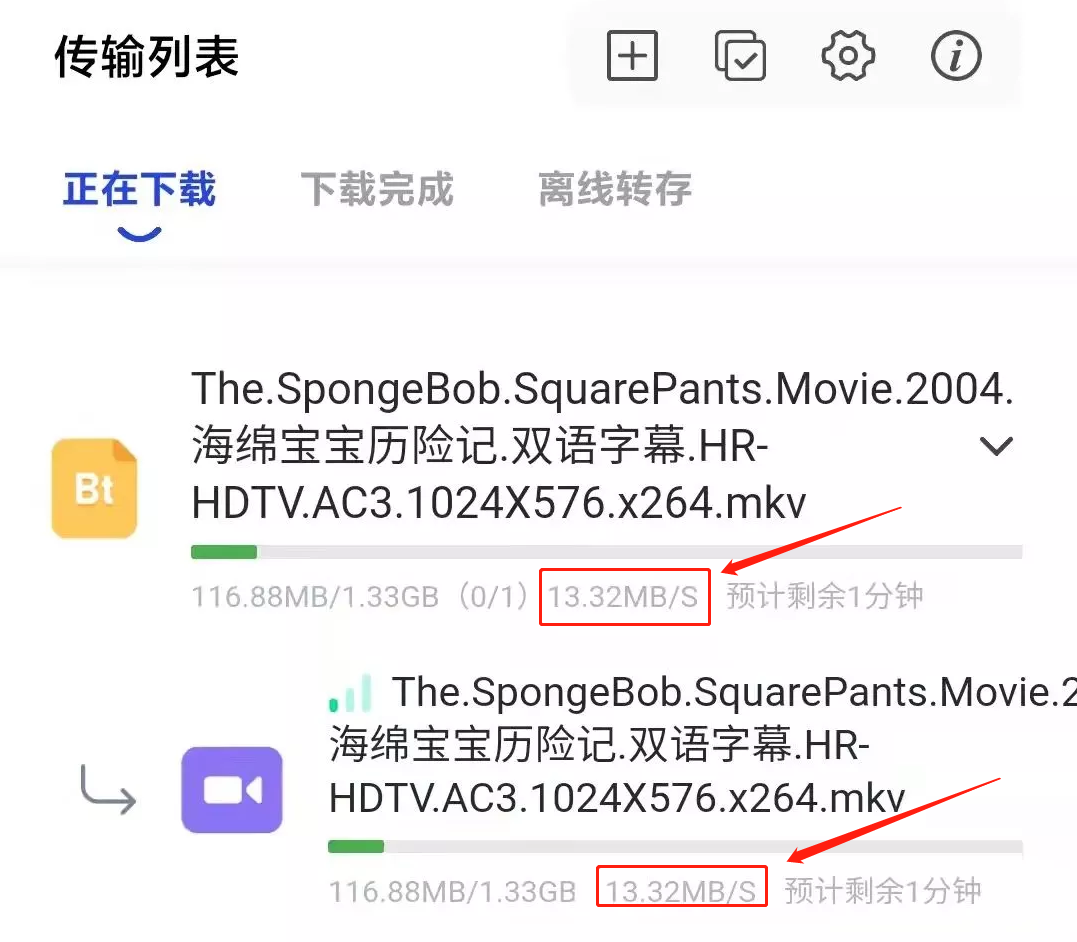1077x942 pixels.
Task: Click the BT task progress bar
Action: (606, 552)
